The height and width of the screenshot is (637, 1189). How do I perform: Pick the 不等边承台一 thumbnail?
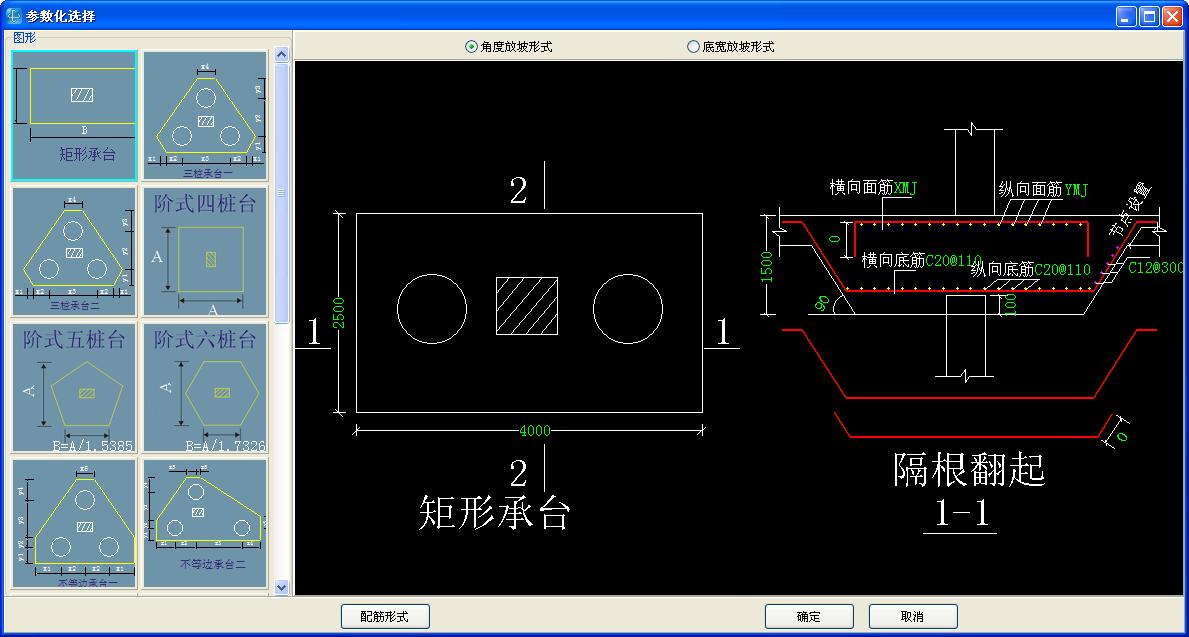(74, 523)
